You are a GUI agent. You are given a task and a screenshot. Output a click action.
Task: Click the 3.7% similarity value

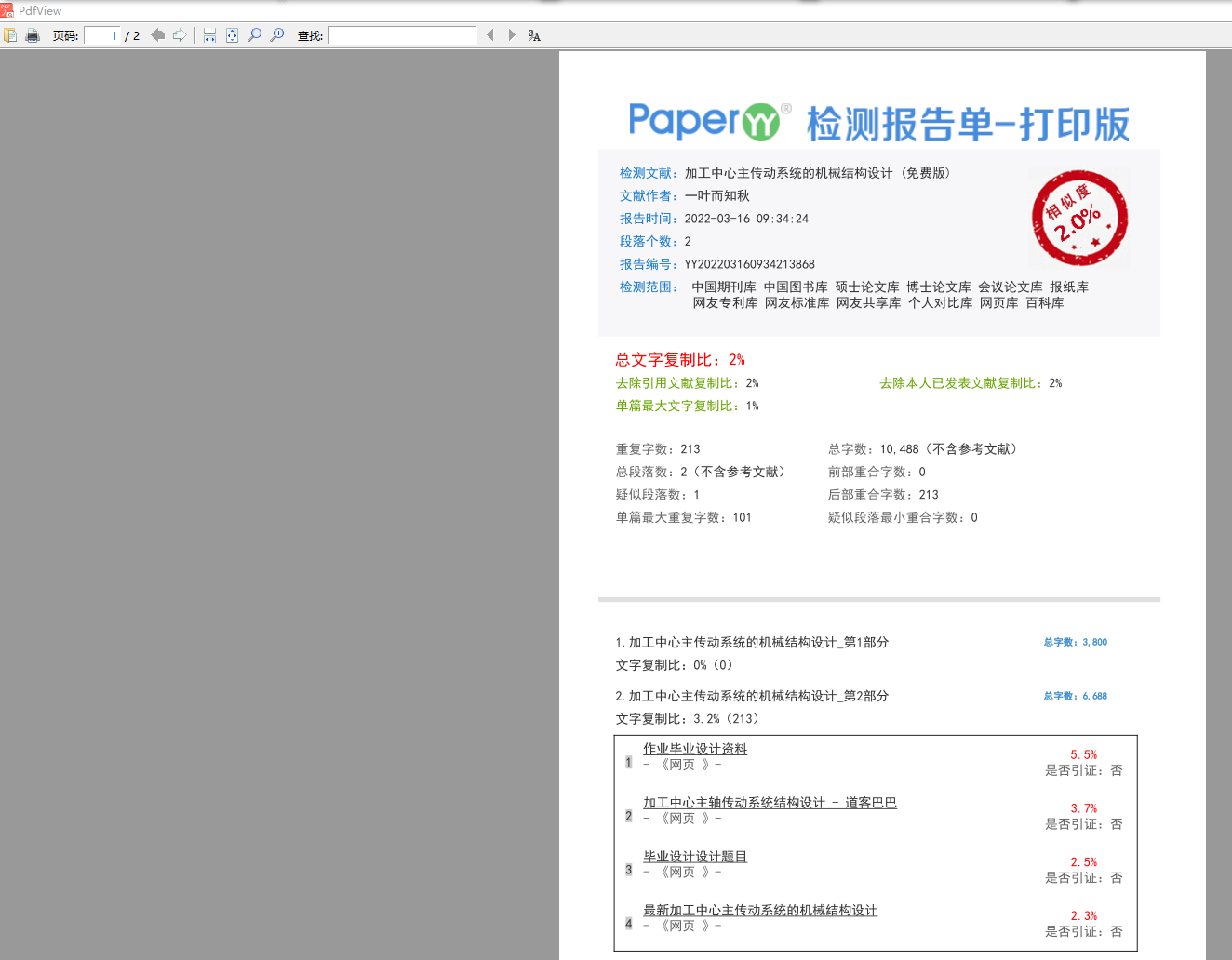coord(1083,808)
